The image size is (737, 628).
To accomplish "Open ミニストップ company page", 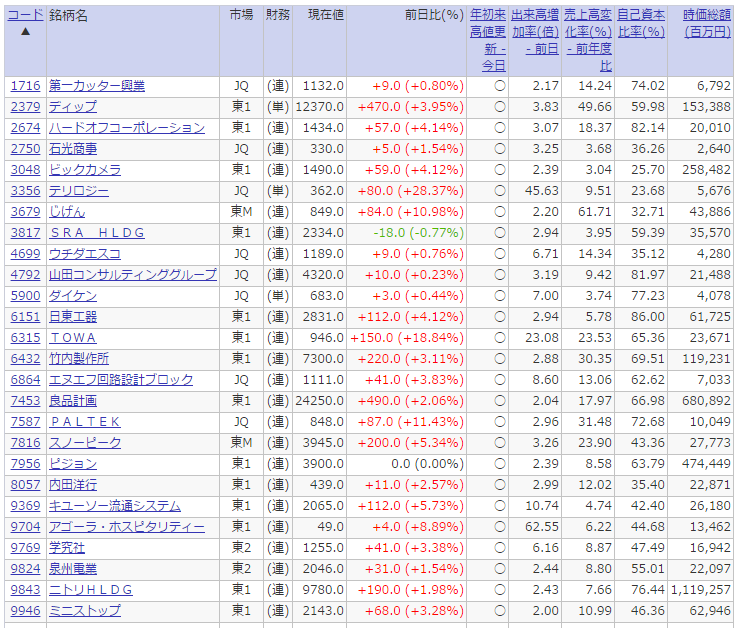I will 85,611.
